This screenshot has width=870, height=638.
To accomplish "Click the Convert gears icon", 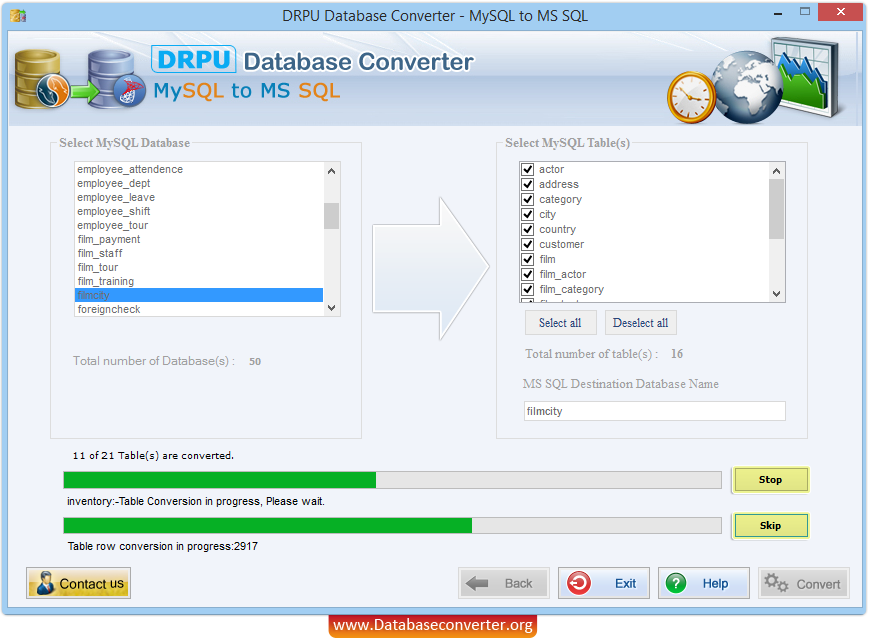I will tap(776, 583).
